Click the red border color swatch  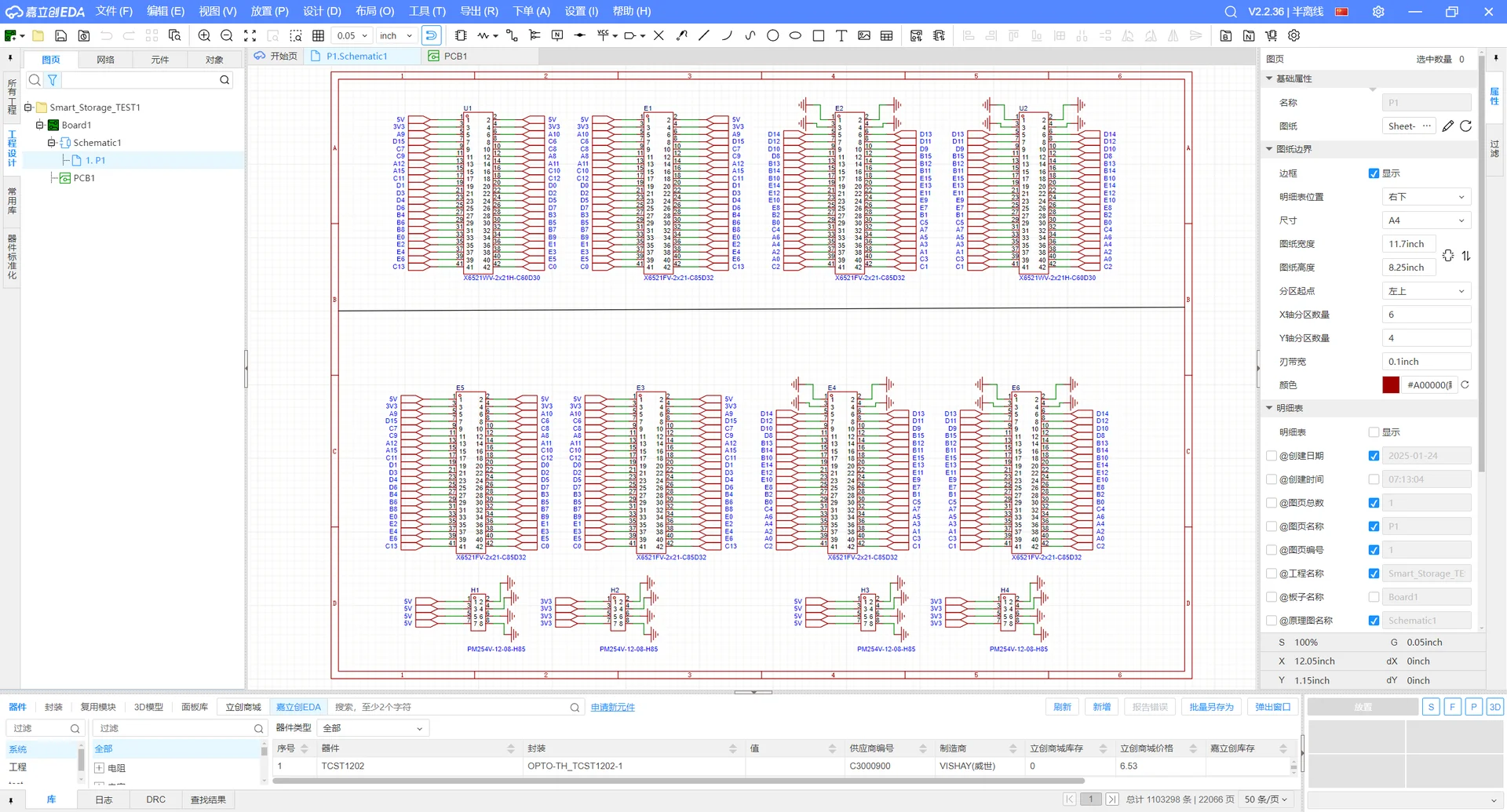(1390, 385)
